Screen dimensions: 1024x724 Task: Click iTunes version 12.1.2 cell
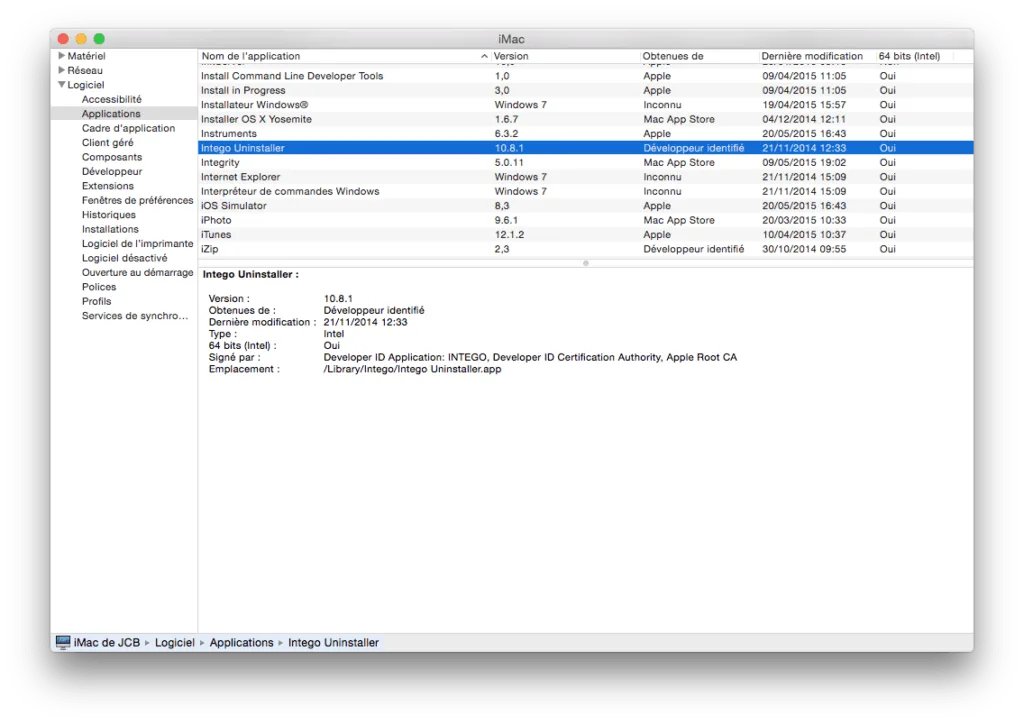509,234
